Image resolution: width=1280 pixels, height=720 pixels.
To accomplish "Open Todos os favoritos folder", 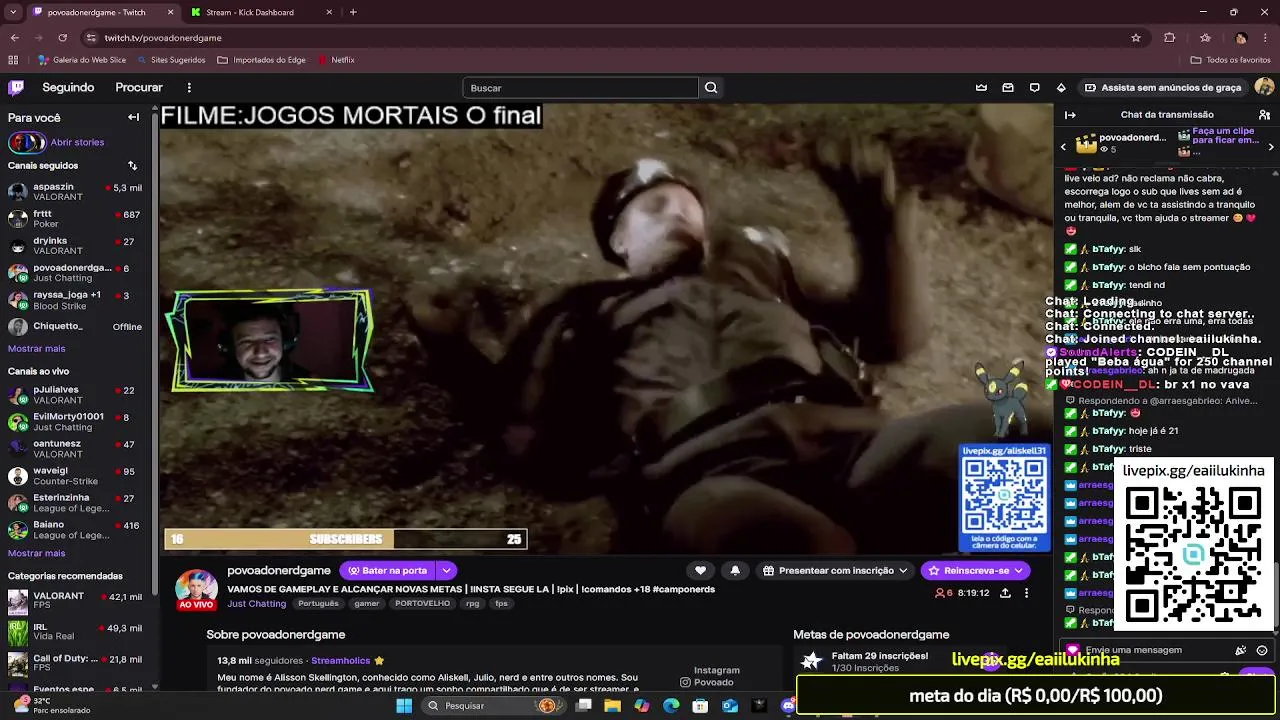I will click(x=1230, y=60).
